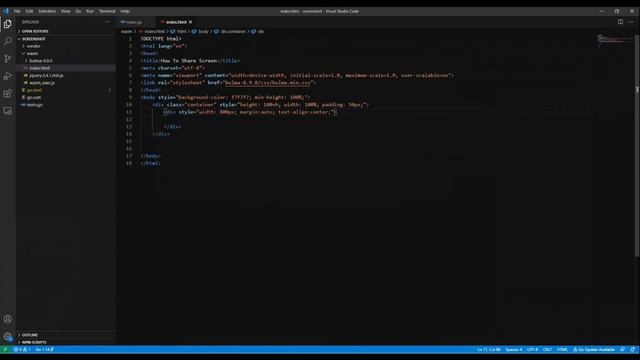The height and width of the screenshot is (360, 640).
Task: Select the index.html editor tab
Action: coord(176,22)
